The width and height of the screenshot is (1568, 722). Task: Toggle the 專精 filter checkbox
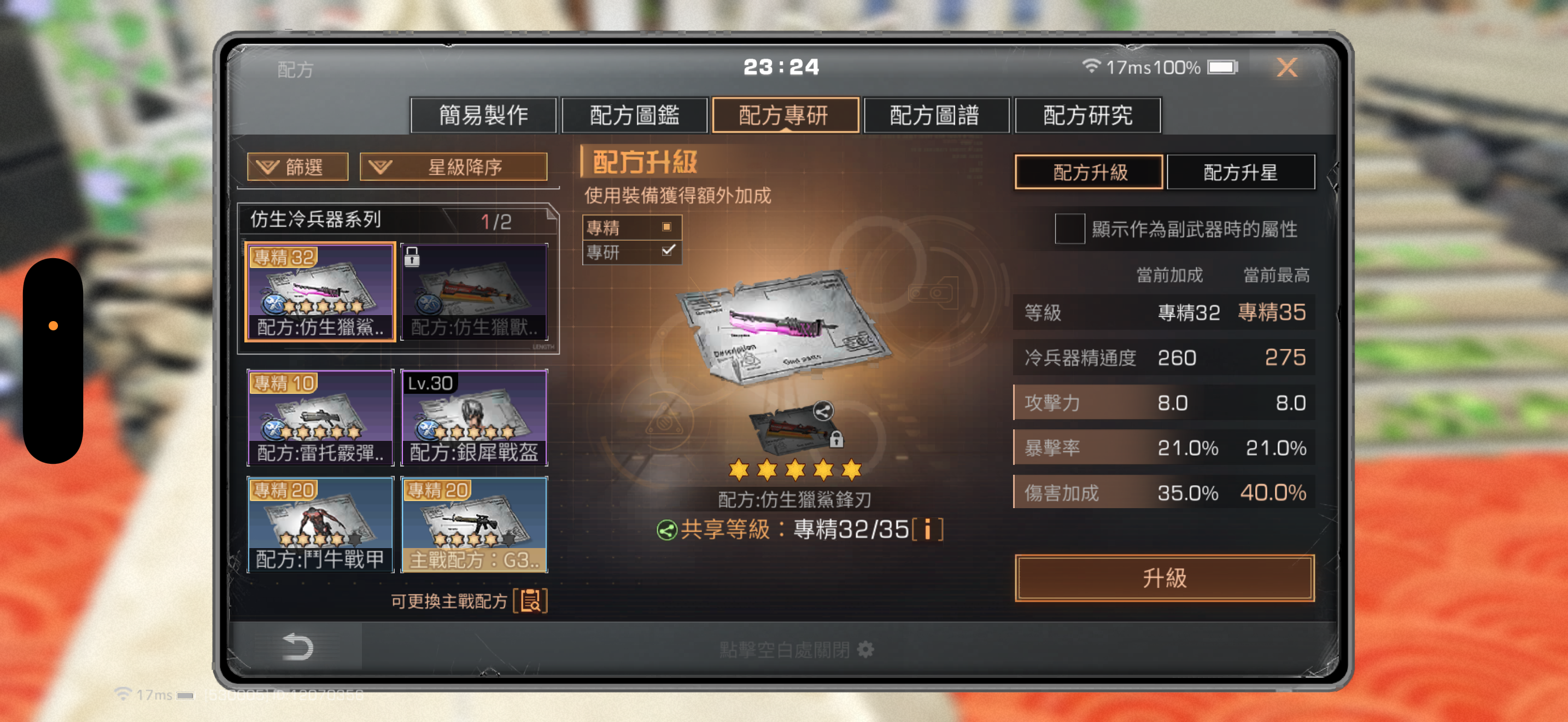pyautogui.click(x=666, y=227)
